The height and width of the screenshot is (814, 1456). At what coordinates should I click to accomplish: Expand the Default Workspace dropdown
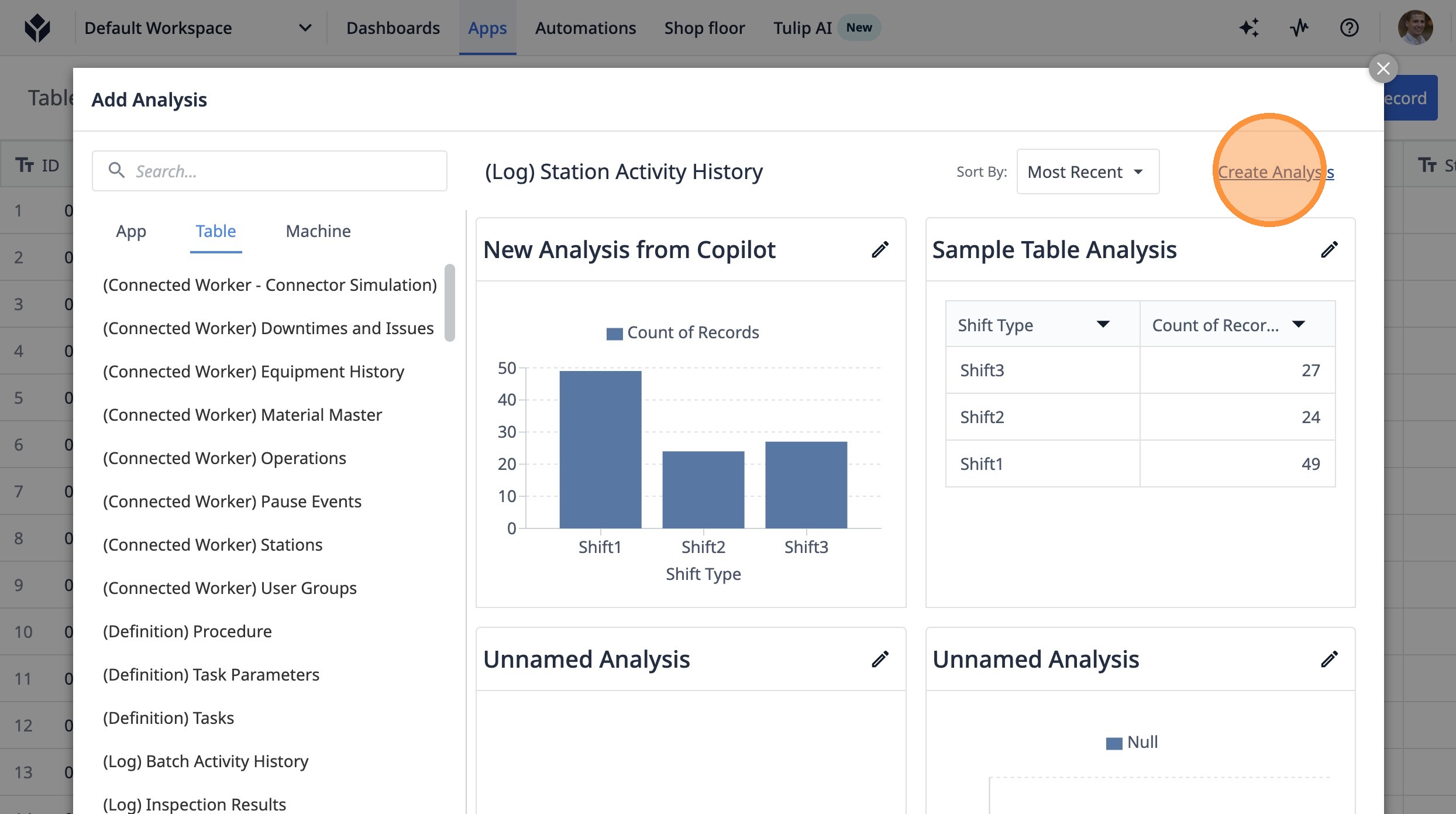(305, 28)
